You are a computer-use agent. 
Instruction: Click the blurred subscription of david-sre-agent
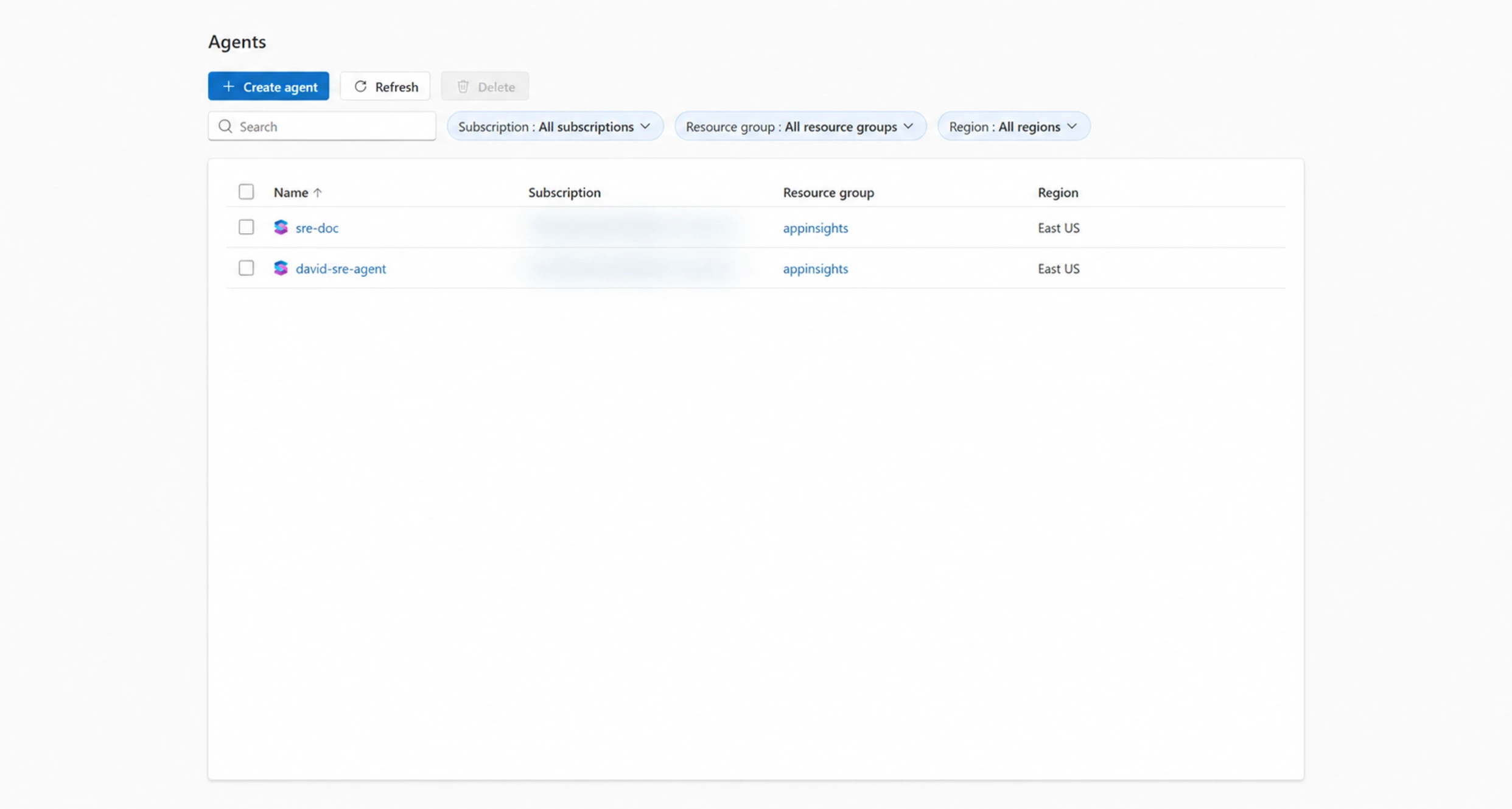click(632, 268)
